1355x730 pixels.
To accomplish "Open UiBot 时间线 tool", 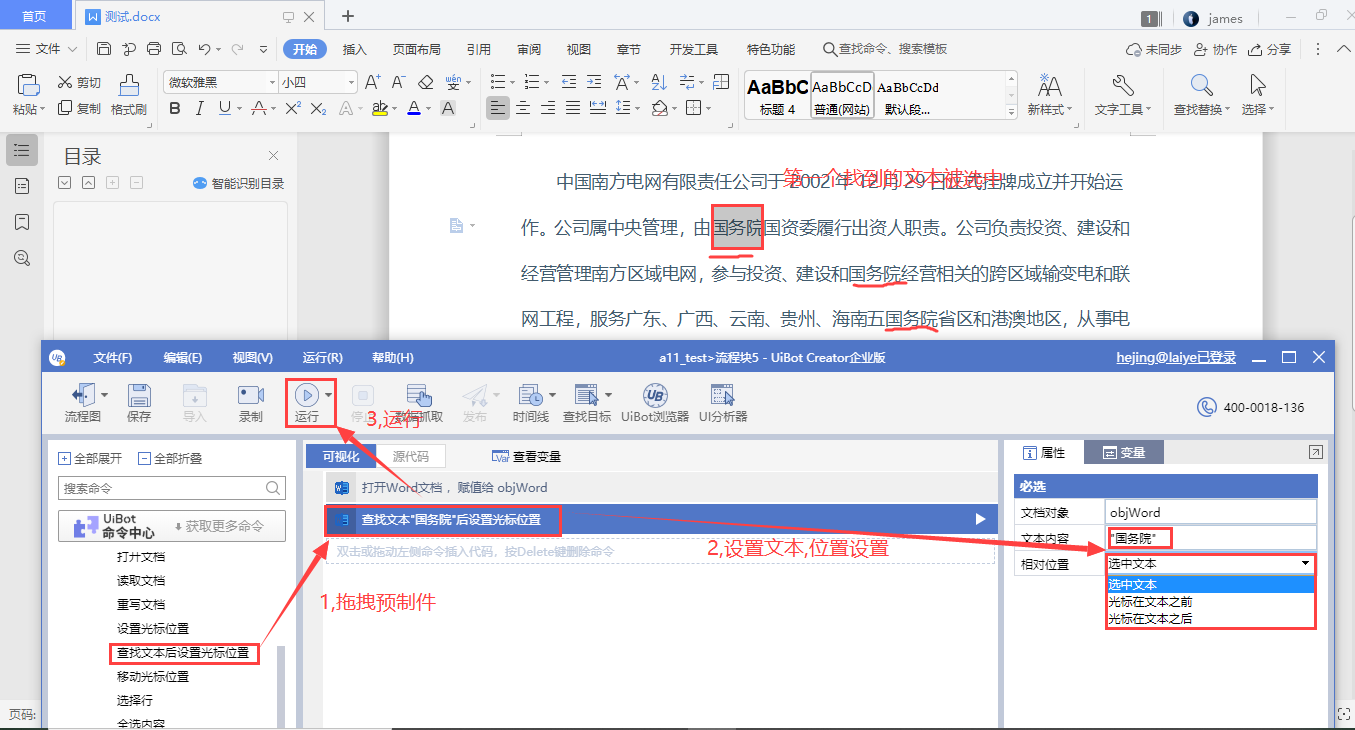I will click(530, 403).
